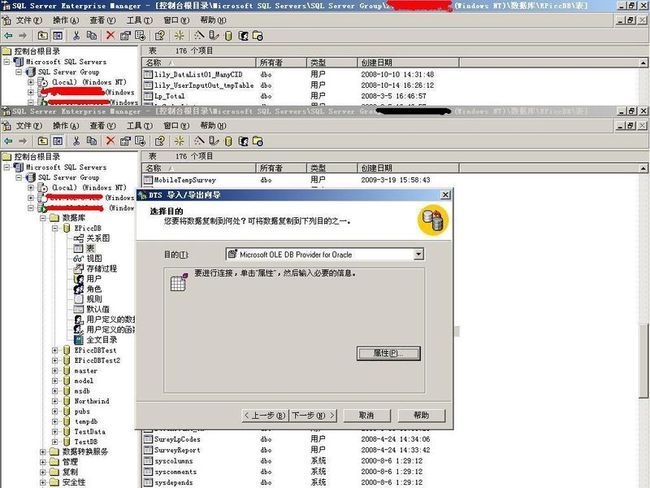Click the properties icon in lower window toolbar
The height and width of the screenshot is (488, 650).
(x=125, y=141)
